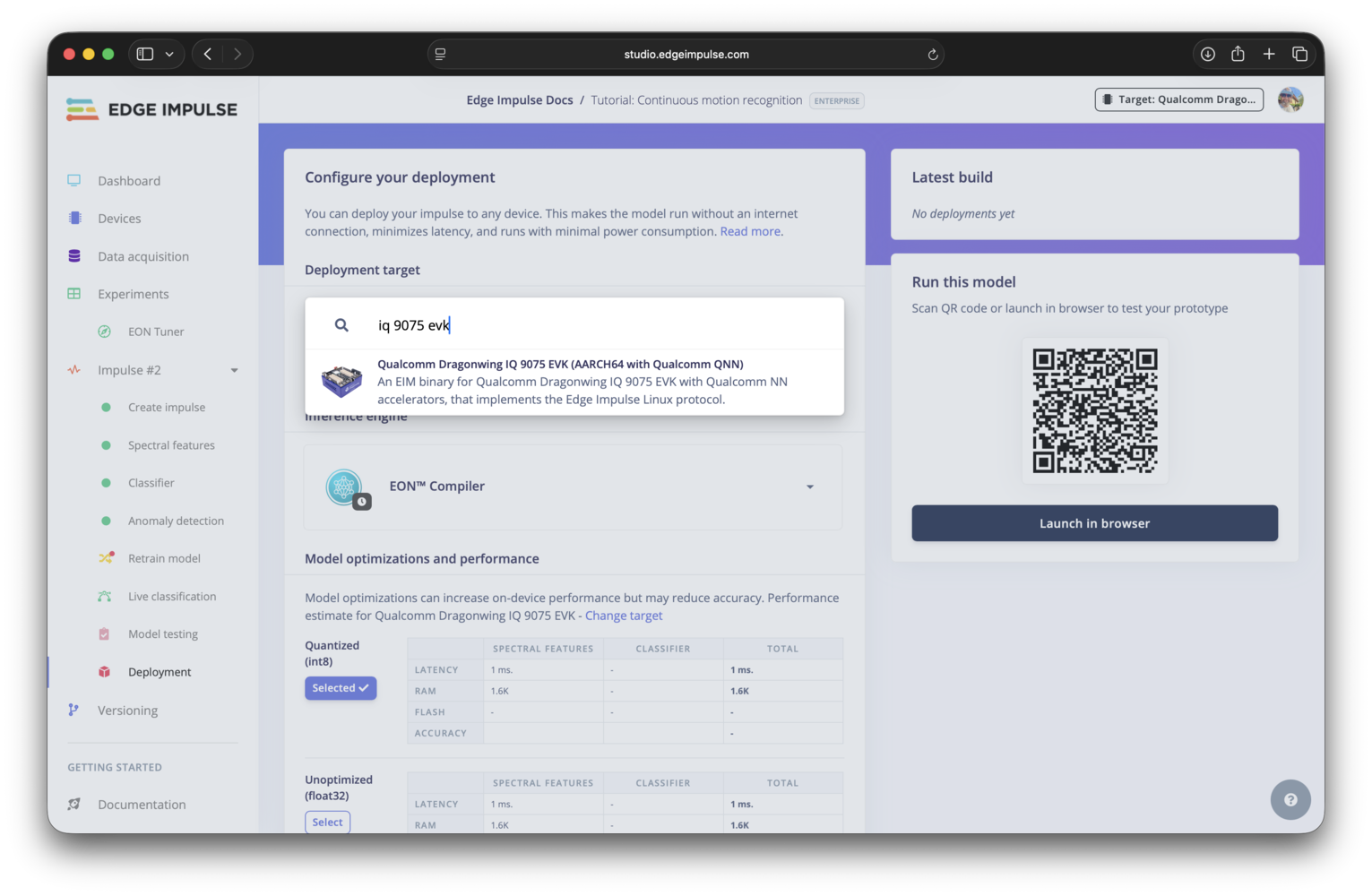Viewport: 1372px width, 896px height.
Task: Open the Dashboard page icon
Action: pyautogui.click(x=74, y=180)
